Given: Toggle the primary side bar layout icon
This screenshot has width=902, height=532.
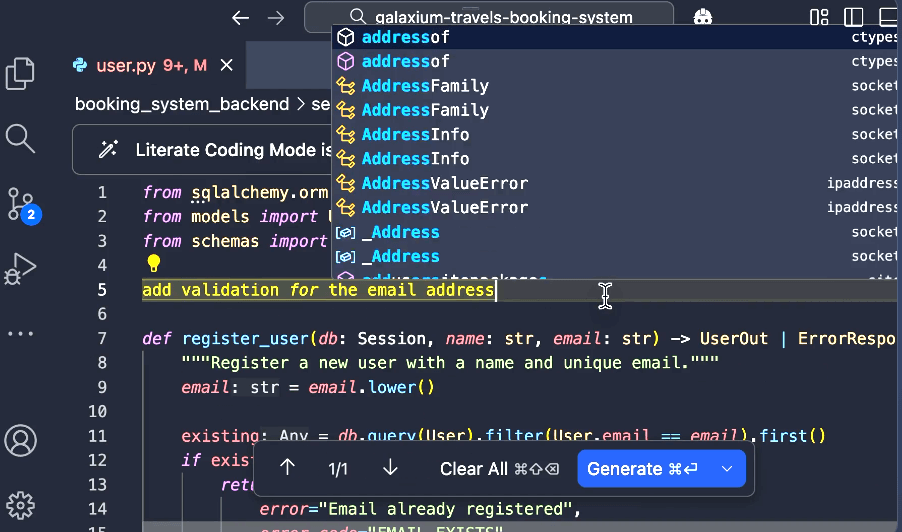Looking at the screenshot, I should click(x=853, y=17).
